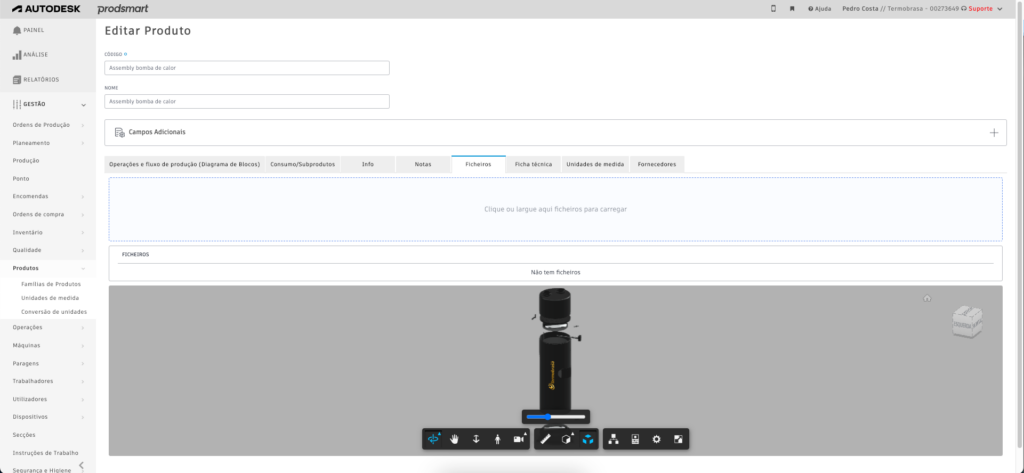Toggle the Explode model tool
The height and width of the screenshot is (473, 1024).
click(x=588, y=440)
